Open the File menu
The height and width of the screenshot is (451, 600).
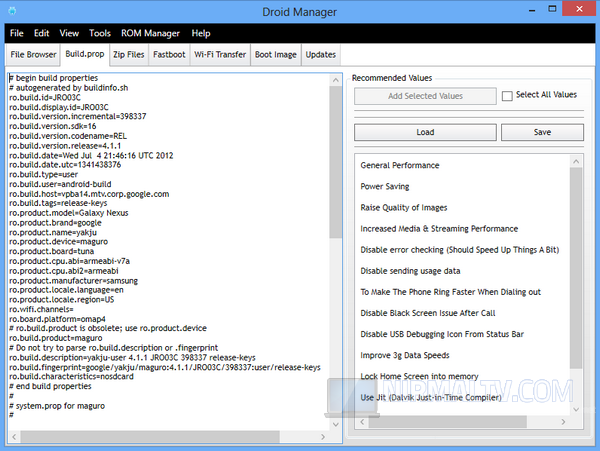16,33
